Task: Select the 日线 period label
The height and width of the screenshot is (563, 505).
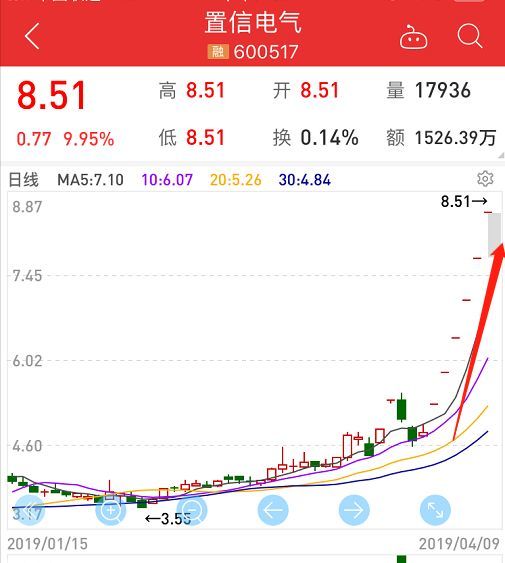Action: tap(23, 180)
